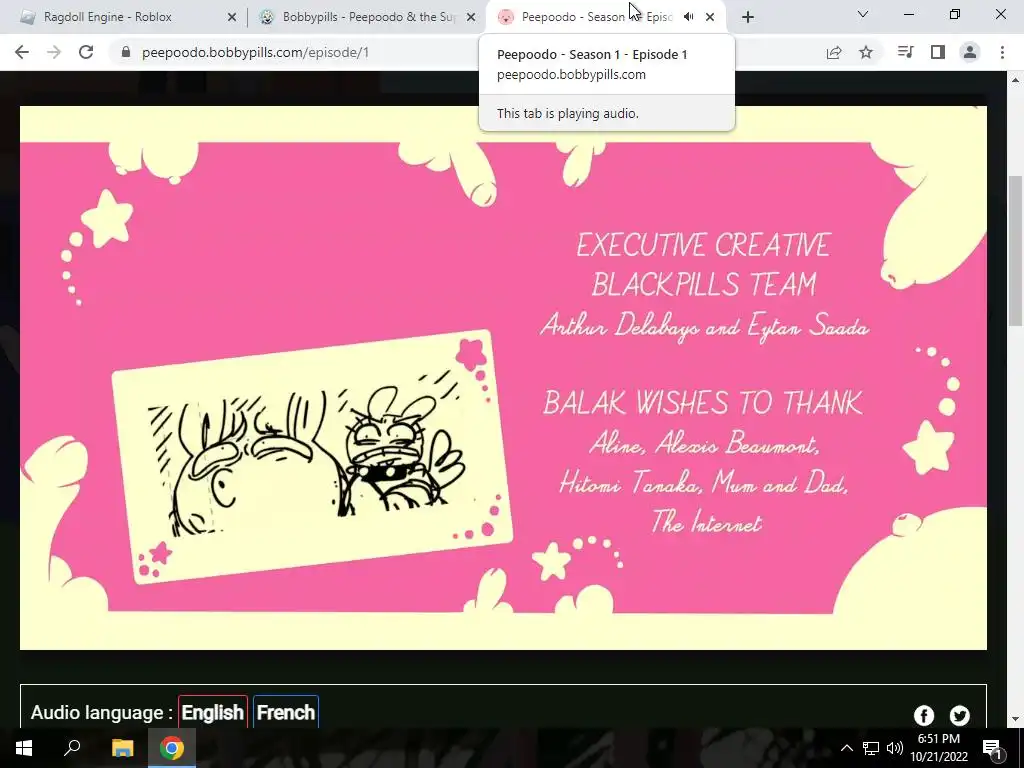Click 'This tab is playing audio.' tooltip text
Image resolution: width=1024 pixels, height=768 pixels.
pyautogui.click(x=568, y=114)
